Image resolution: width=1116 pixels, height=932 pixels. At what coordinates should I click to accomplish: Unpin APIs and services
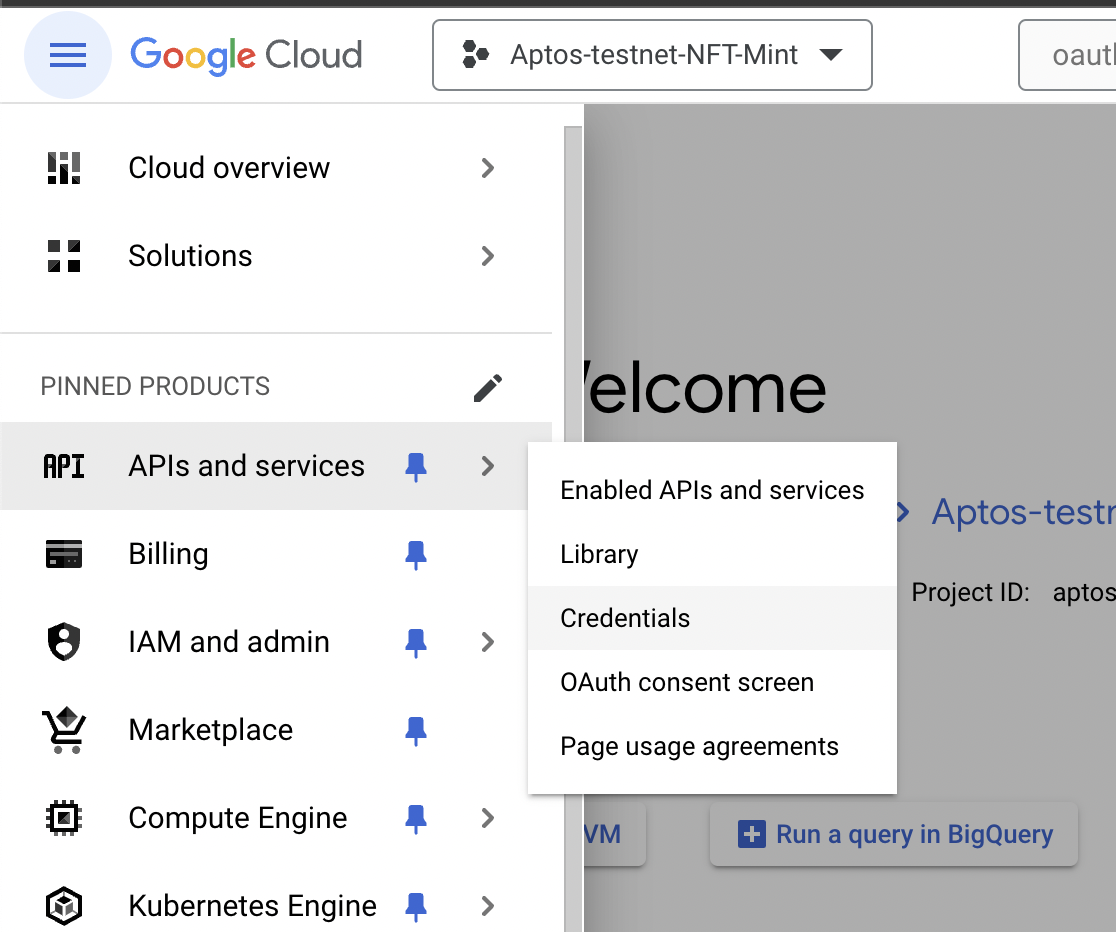pos(416,466)
